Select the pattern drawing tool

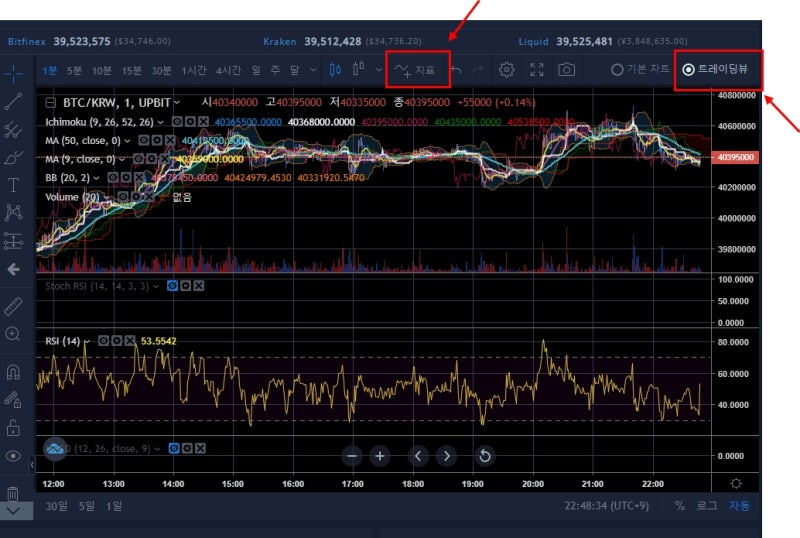point(13,212)
